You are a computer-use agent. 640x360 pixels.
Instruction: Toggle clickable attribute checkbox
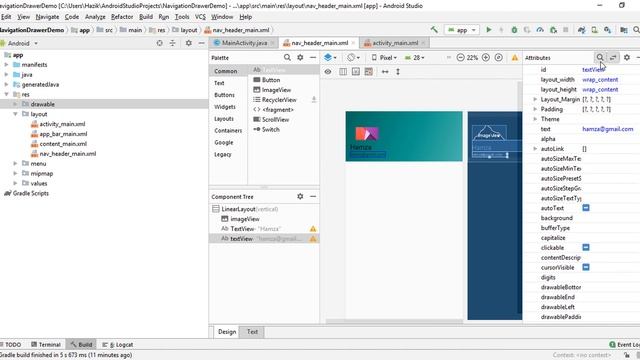[x=586, y=247]
